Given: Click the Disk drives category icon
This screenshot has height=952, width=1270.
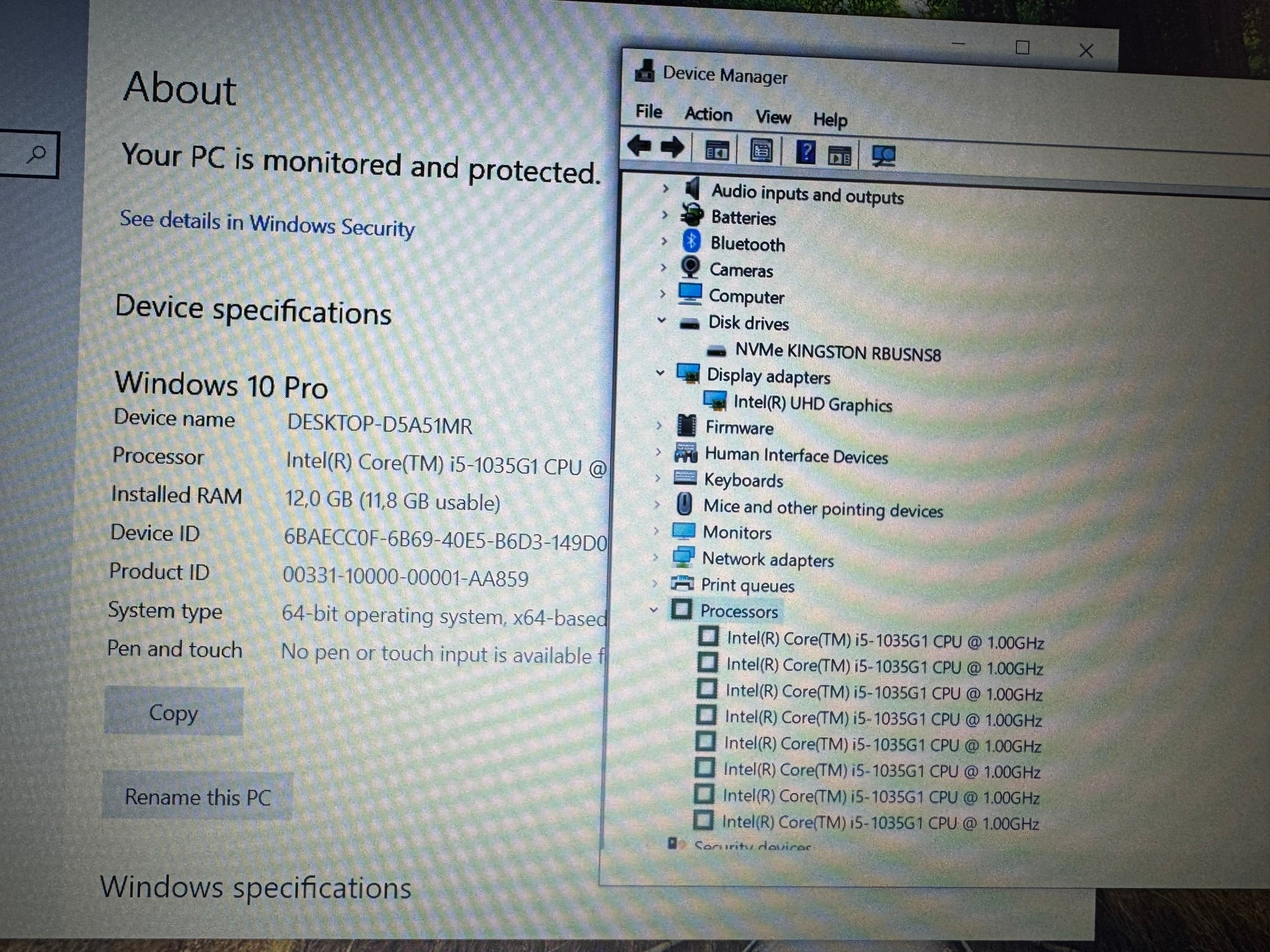Looking at the screenshot, I should 689,323.
